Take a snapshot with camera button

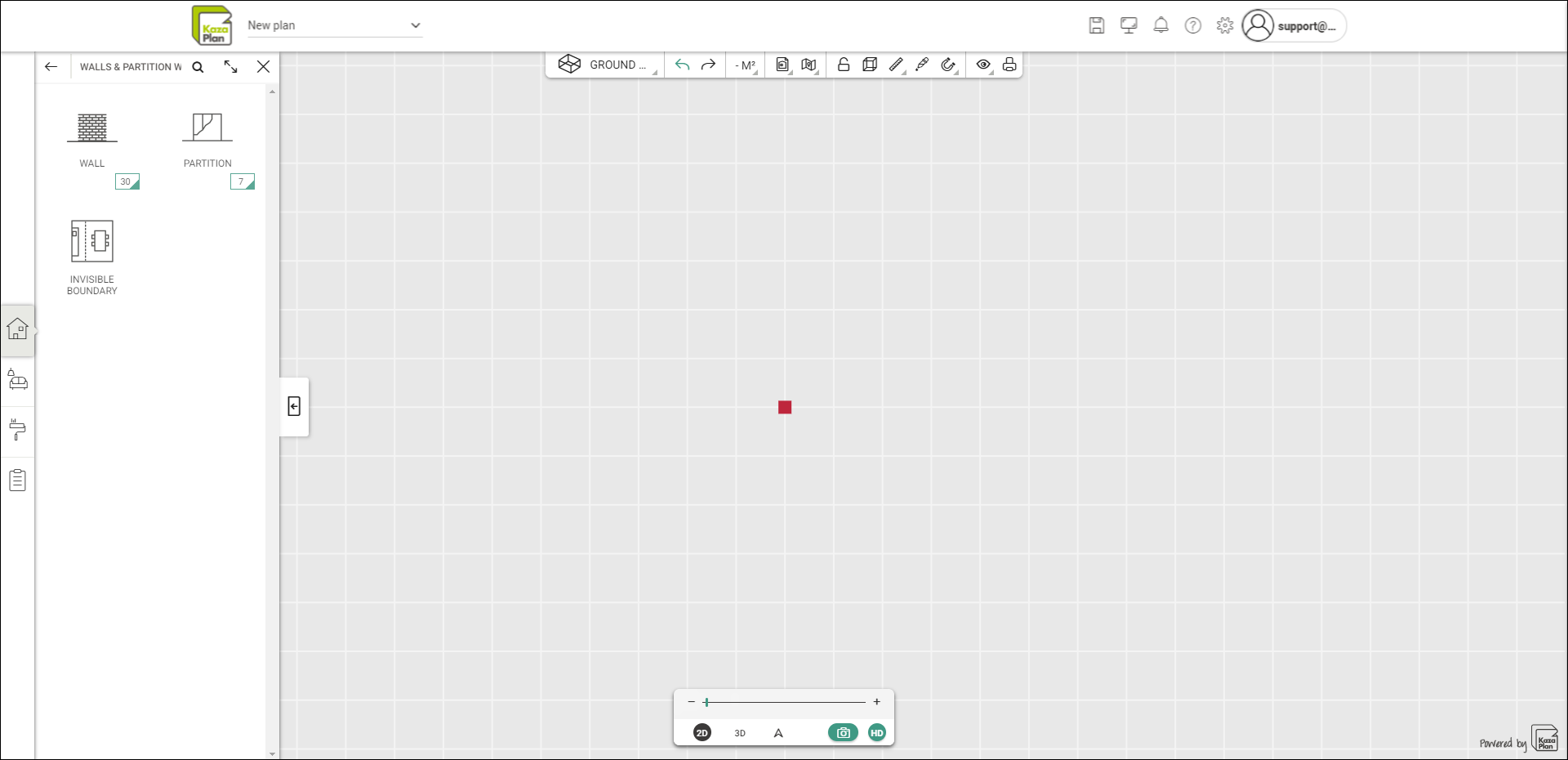(843, 733)
